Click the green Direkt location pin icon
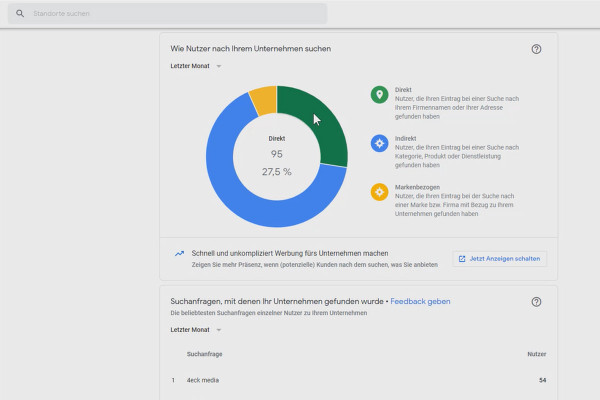The image size is (600, 400). [379, 95]
